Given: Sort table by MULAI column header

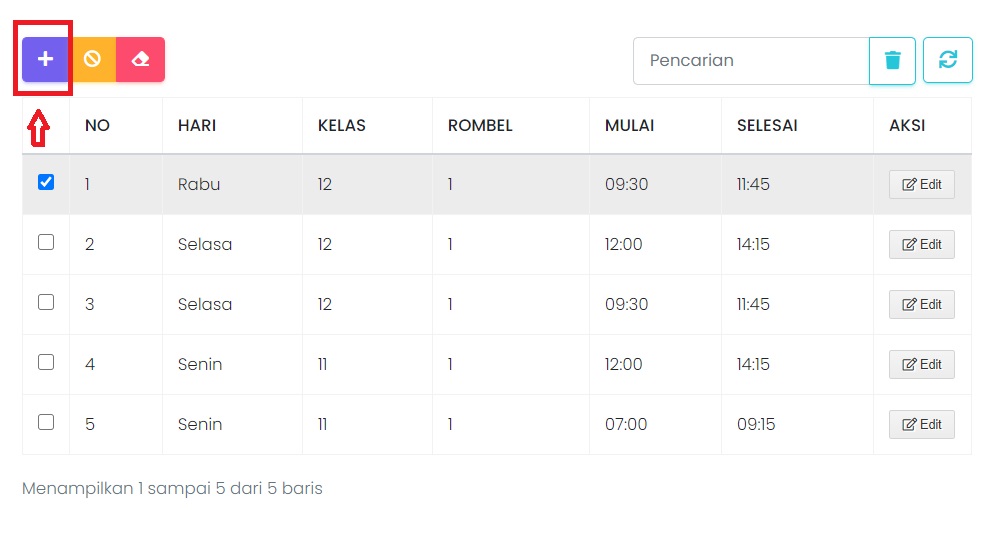Looking at the screenshot, I should (630, 125).
